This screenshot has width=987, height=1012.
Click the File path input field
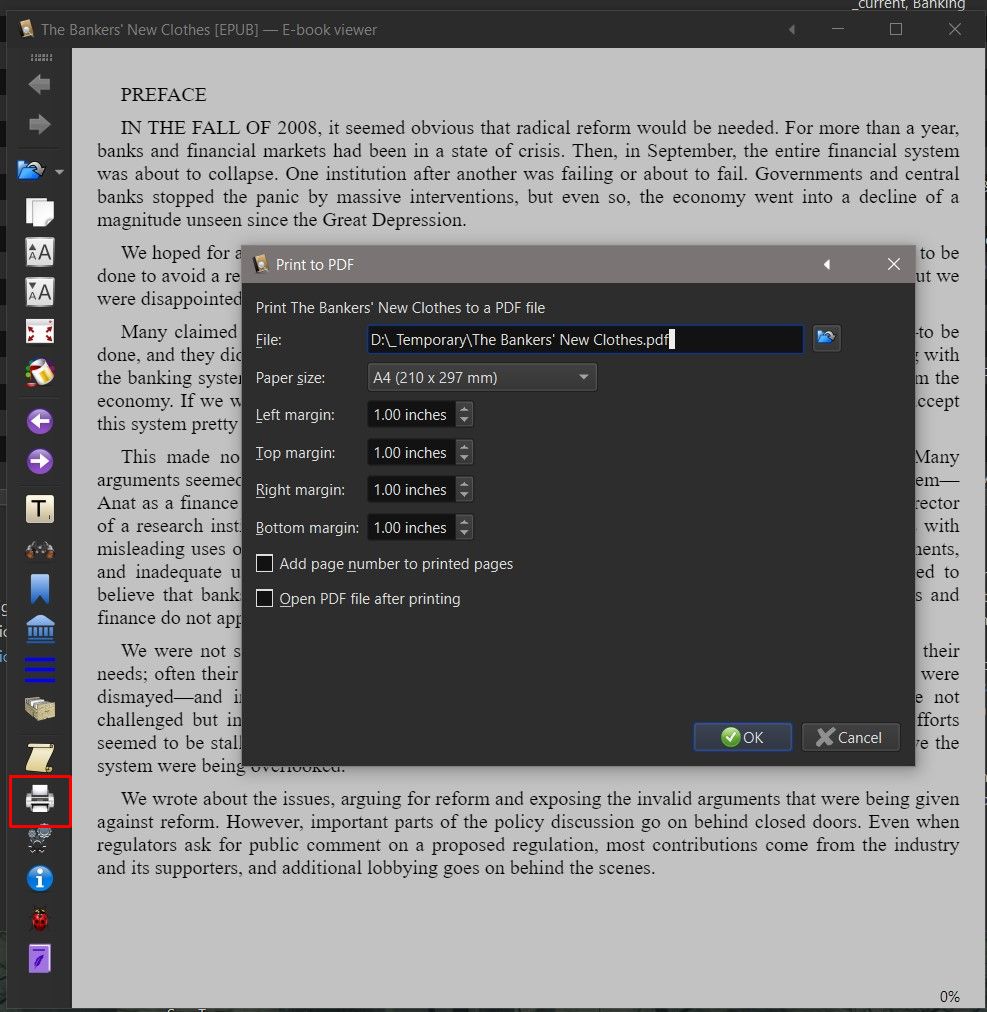click(585, 339)
